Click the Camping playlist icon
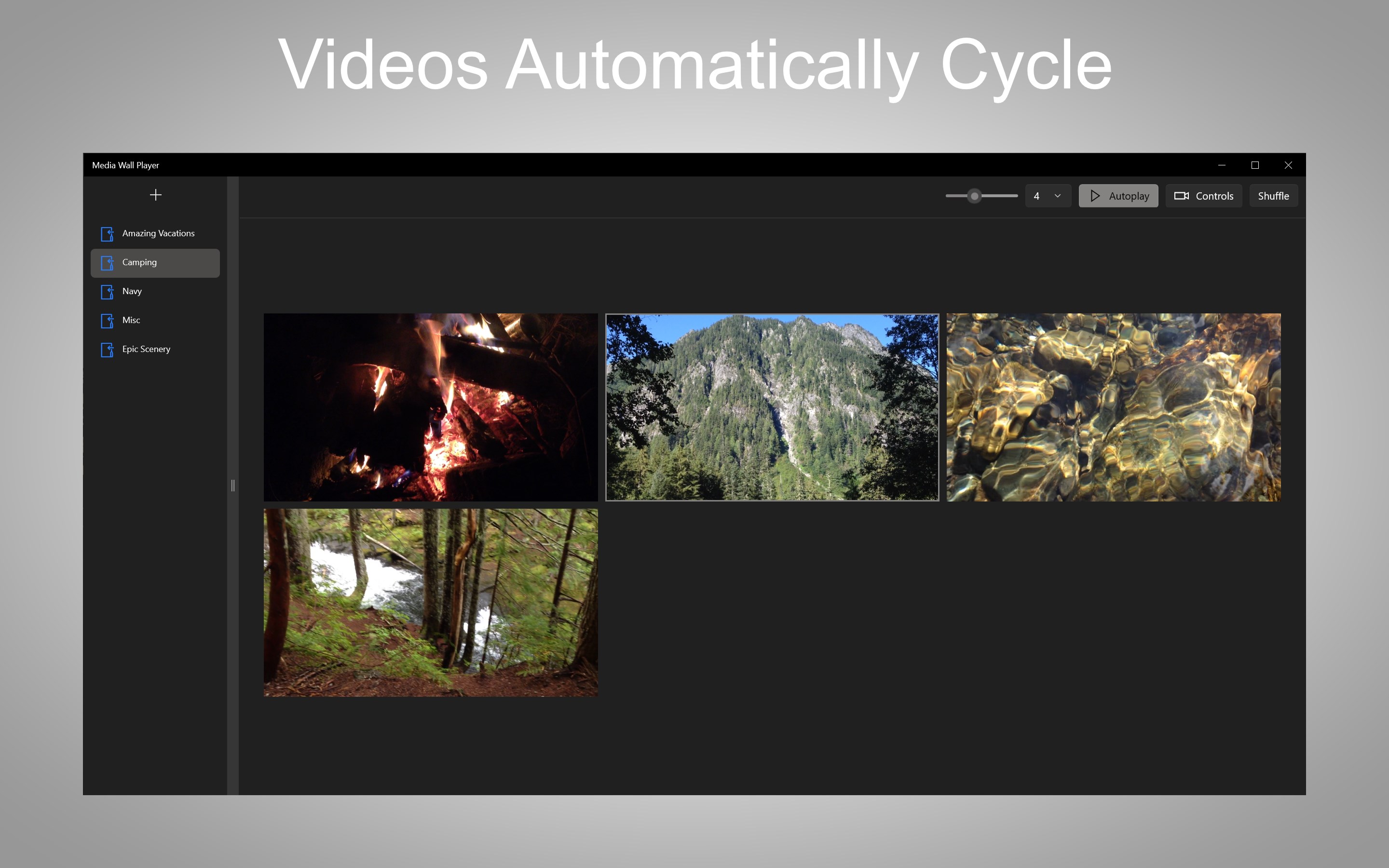The height and width of the screenshot is (868, 1389). click(x=108, y=263)
